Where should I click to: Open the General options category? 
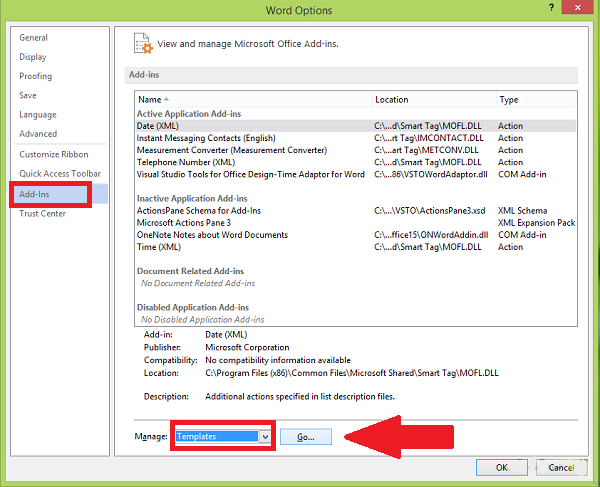click(x=34, y=38)
